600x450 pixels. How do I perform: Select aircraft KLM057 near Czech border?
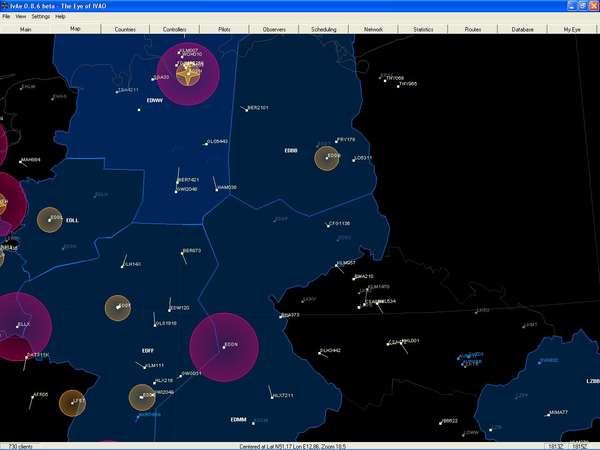(x=346, y=263)
